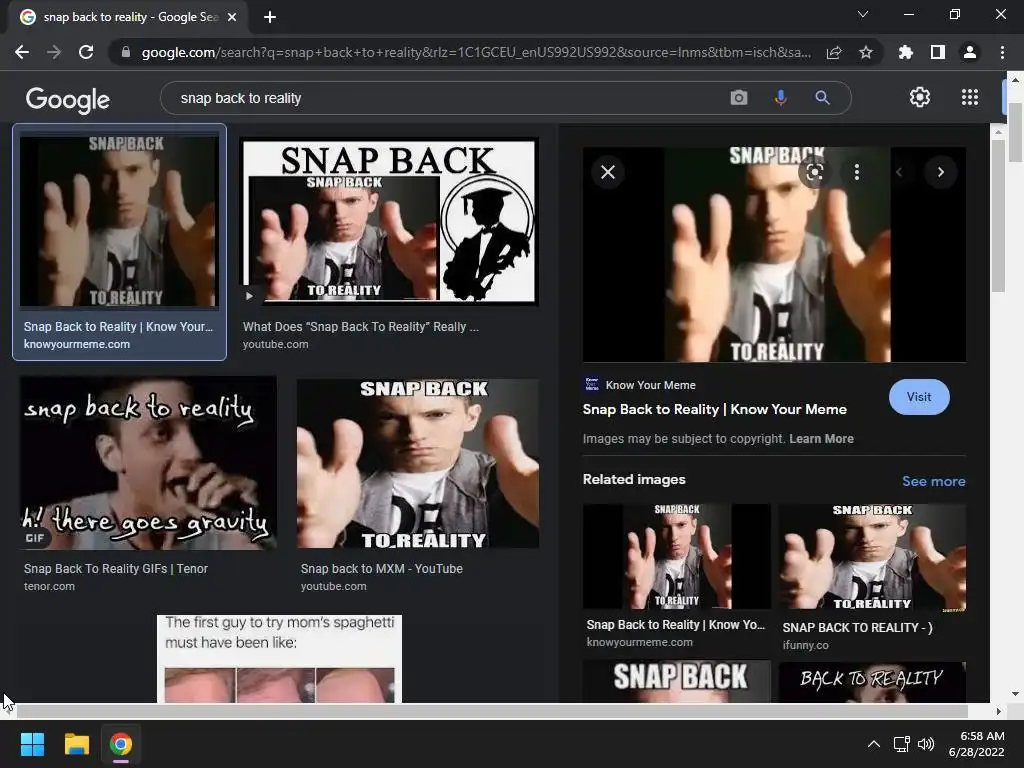Image resolution: width=1024 pixels, height=768 pixels.
Task: Click the preview panel scrollbar thumb
Action: coord(998,216)
